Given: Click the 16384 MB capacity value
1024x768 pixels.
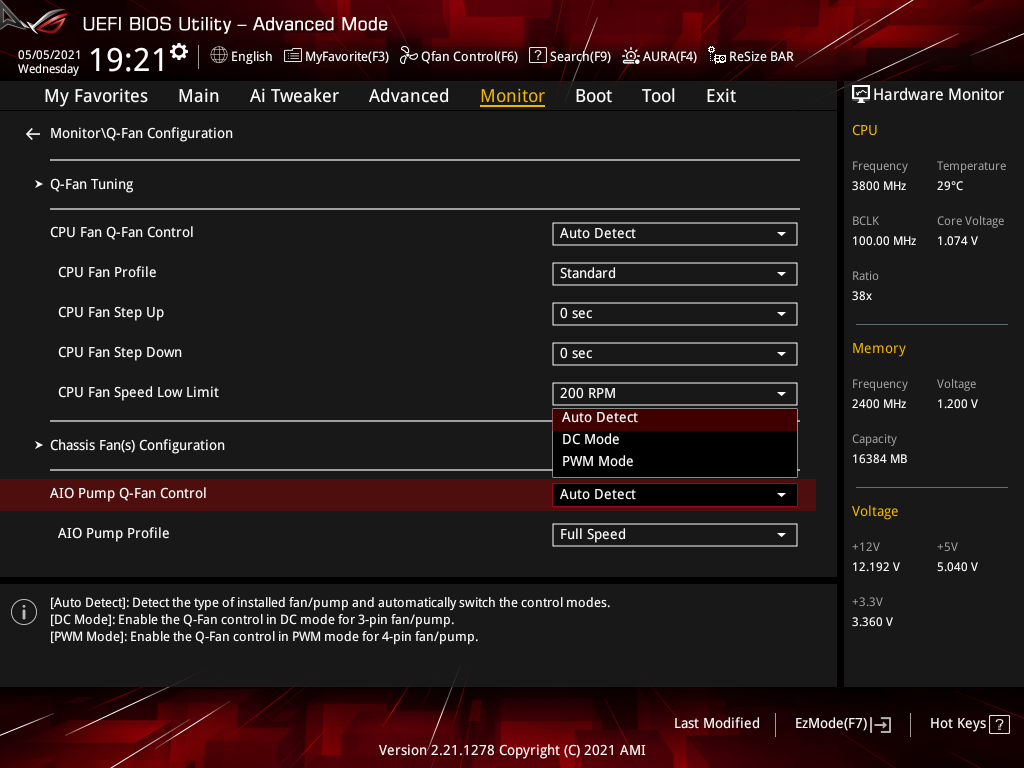Looking at the screenshot, I should pyautogui.click(x=880, y=459).
